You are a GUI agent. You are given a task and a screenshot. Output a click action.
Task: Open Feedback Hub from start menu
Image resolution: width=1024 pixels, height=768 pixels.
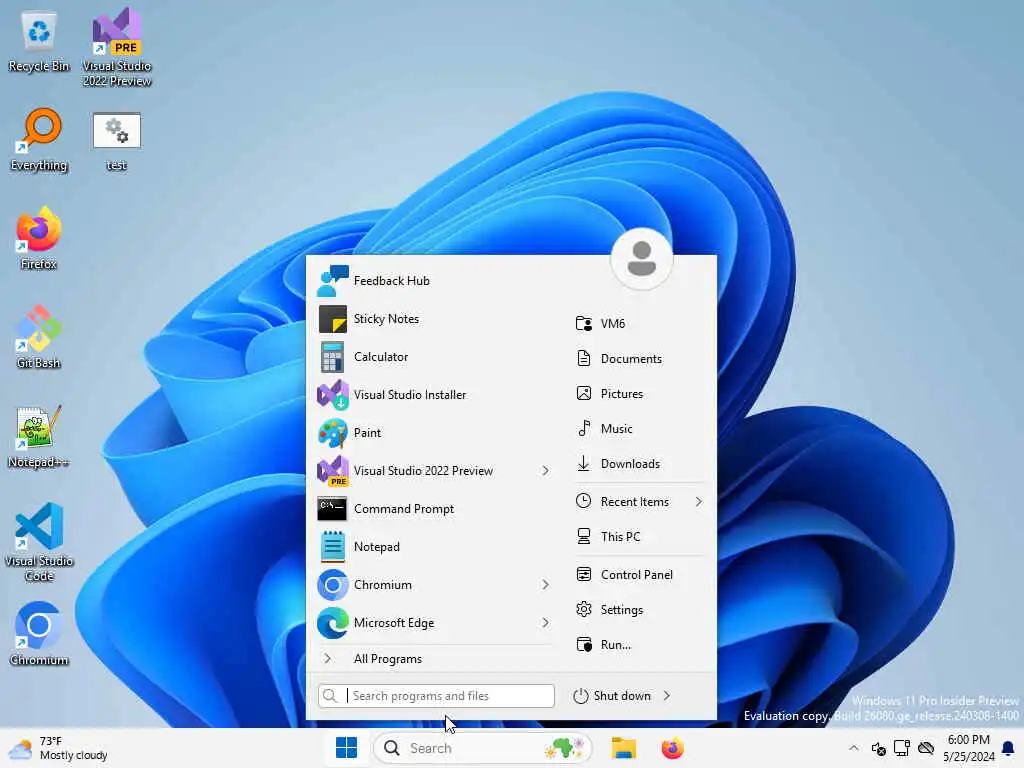[434, 281]
